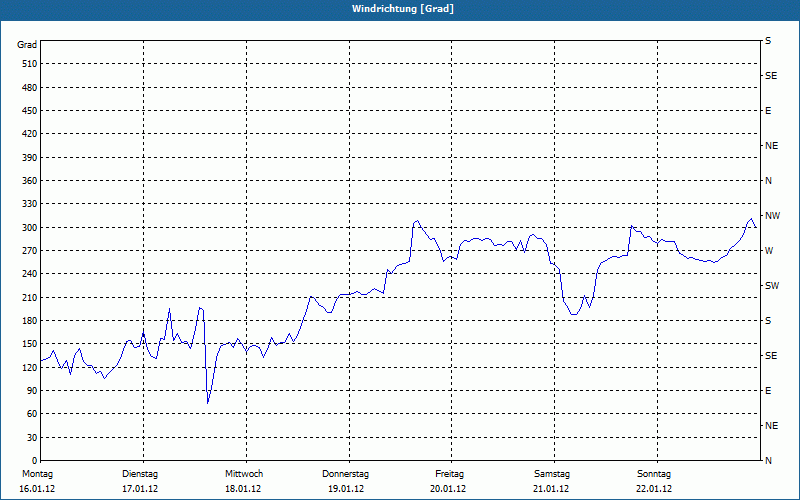Click the date 16.01.12
The image size is (800, 500).
(x=37, y=489)
